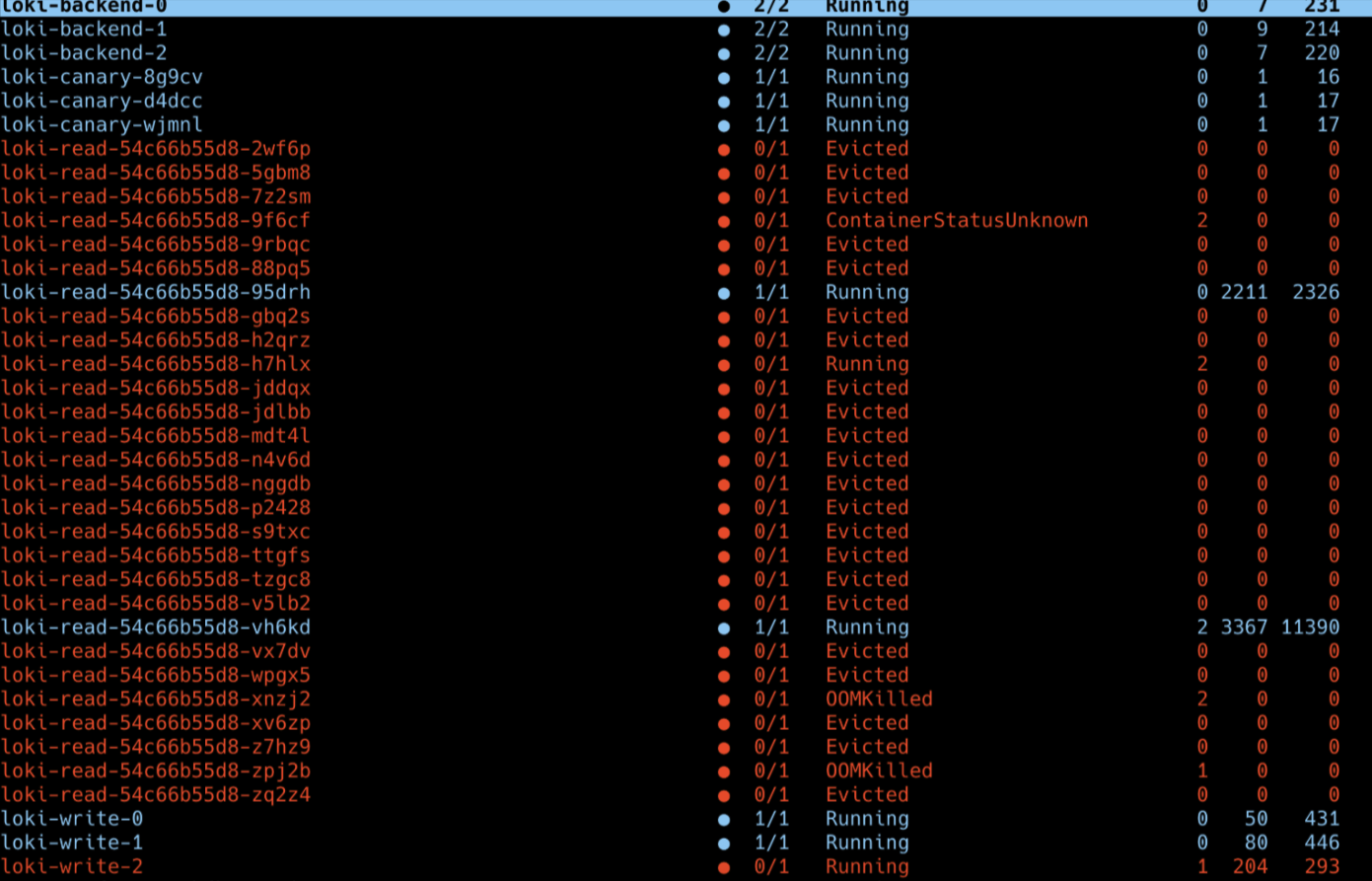This screenshot has width=1372, height=881.
Task: Click memory value 220 for loki-backend-2
Action: tap(1322, 53)
